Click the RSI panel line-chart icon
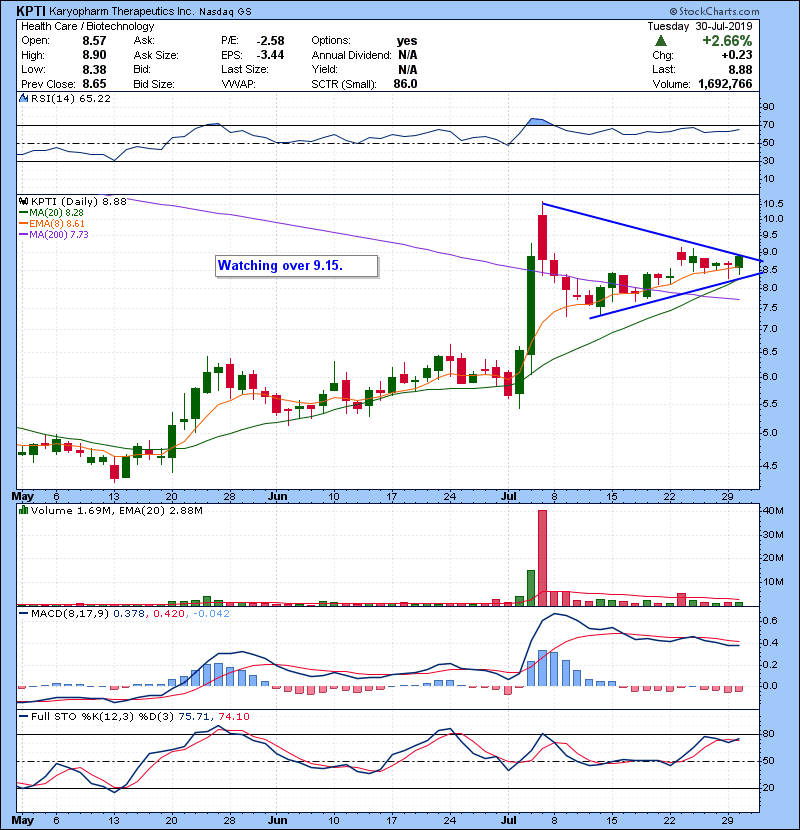 pos(23,98)
